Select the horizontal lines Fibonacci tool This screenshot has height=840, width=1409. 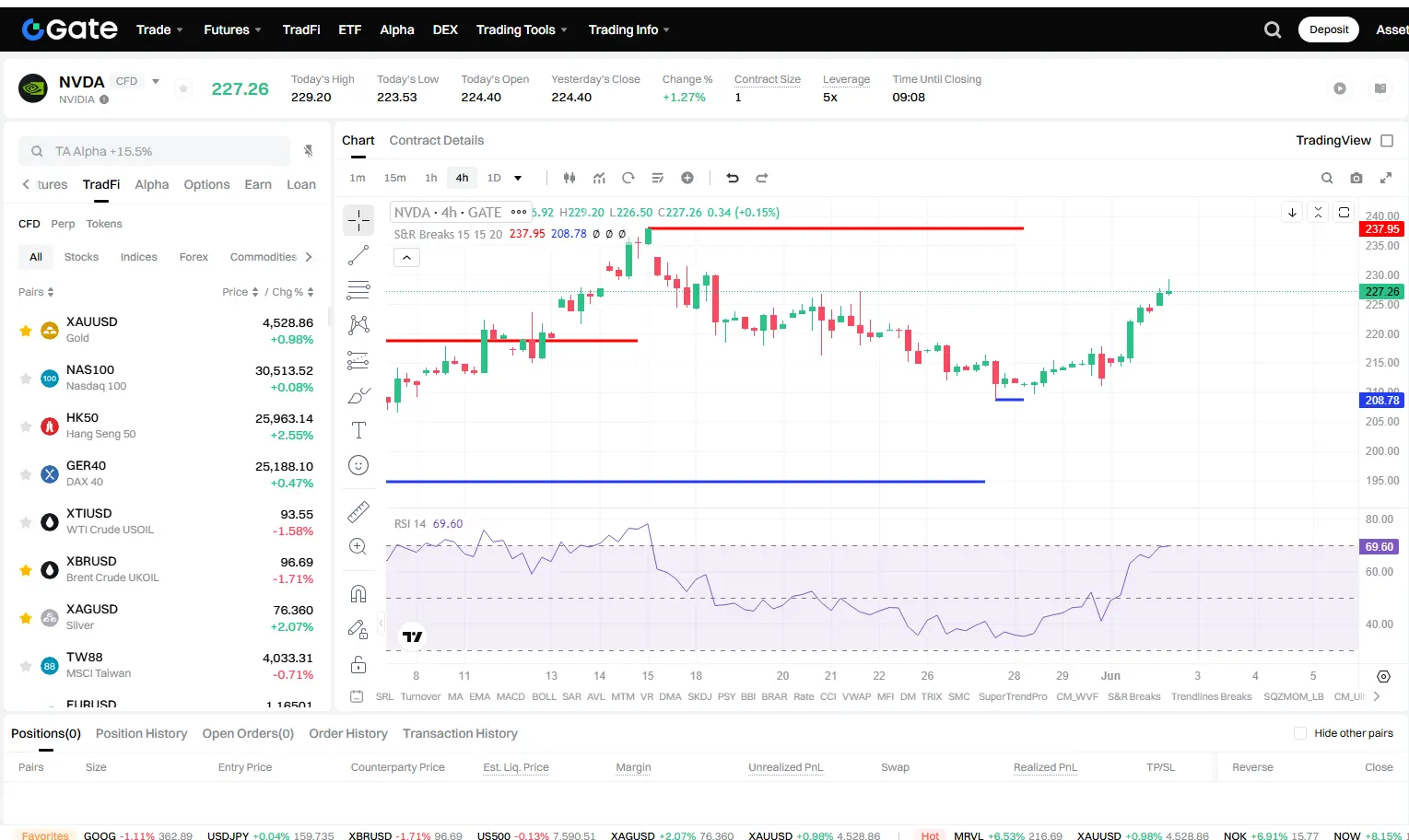click(358, 290)
